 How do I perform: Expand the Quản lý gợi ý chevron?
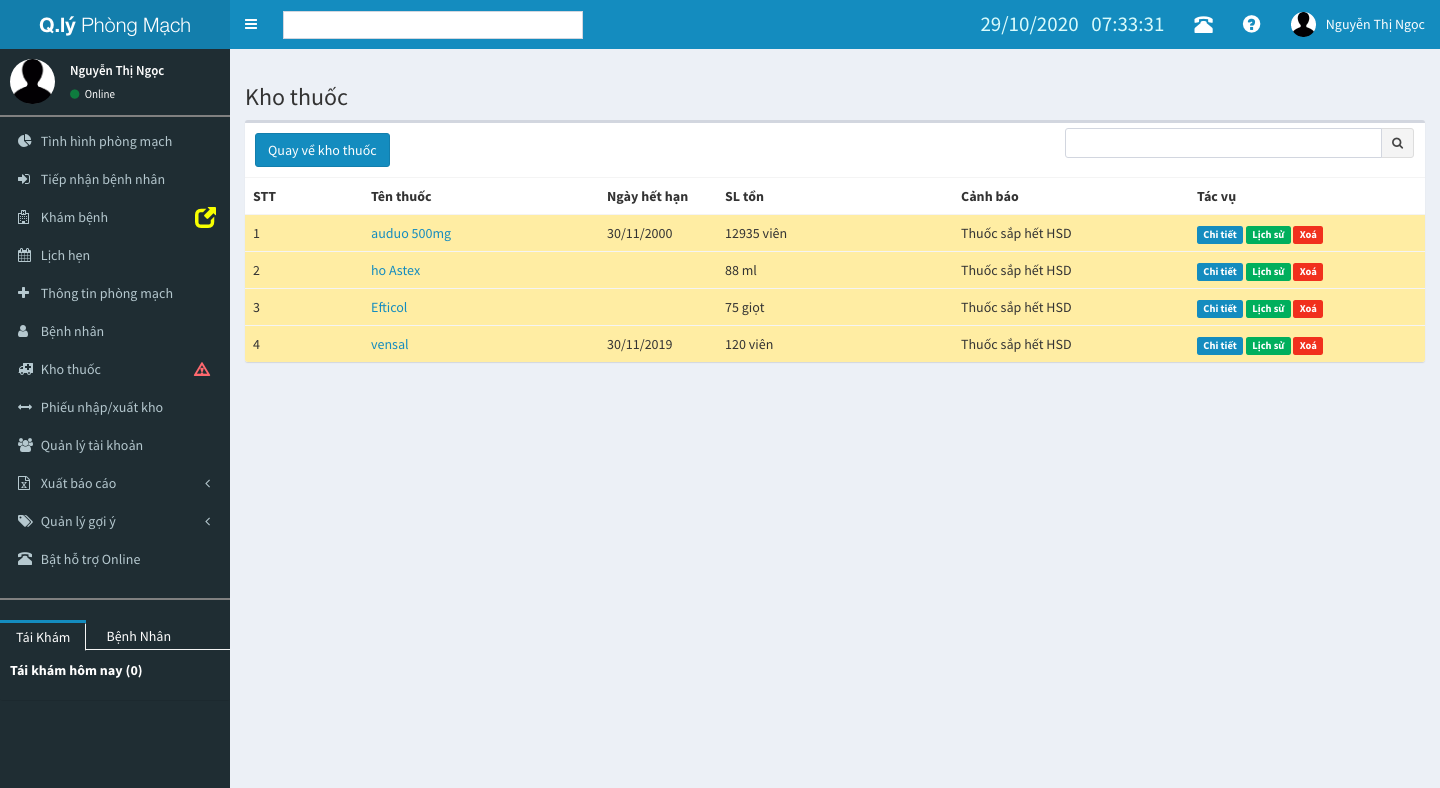pos(208,521)
